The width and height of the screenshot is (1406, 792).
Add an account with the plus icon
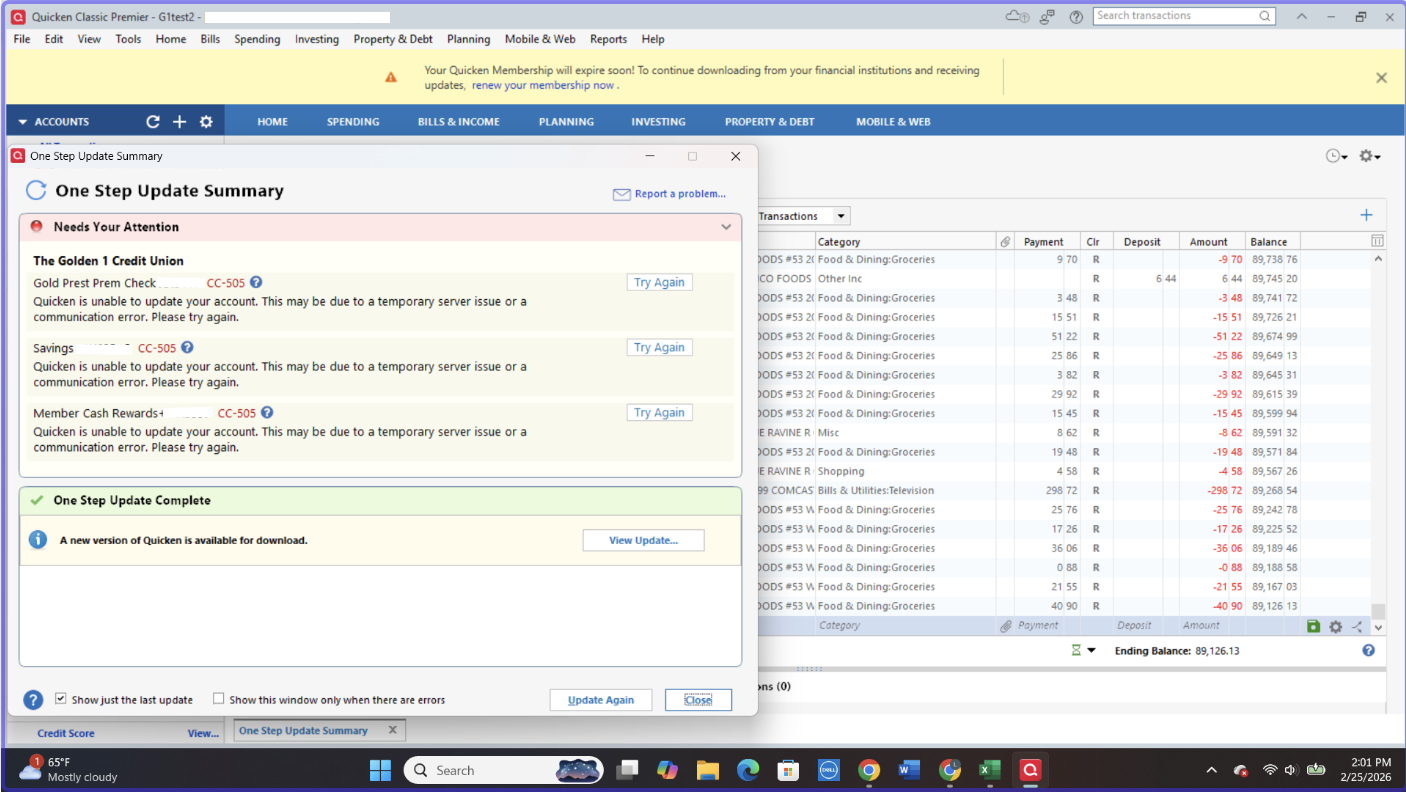tap(180, 122)
